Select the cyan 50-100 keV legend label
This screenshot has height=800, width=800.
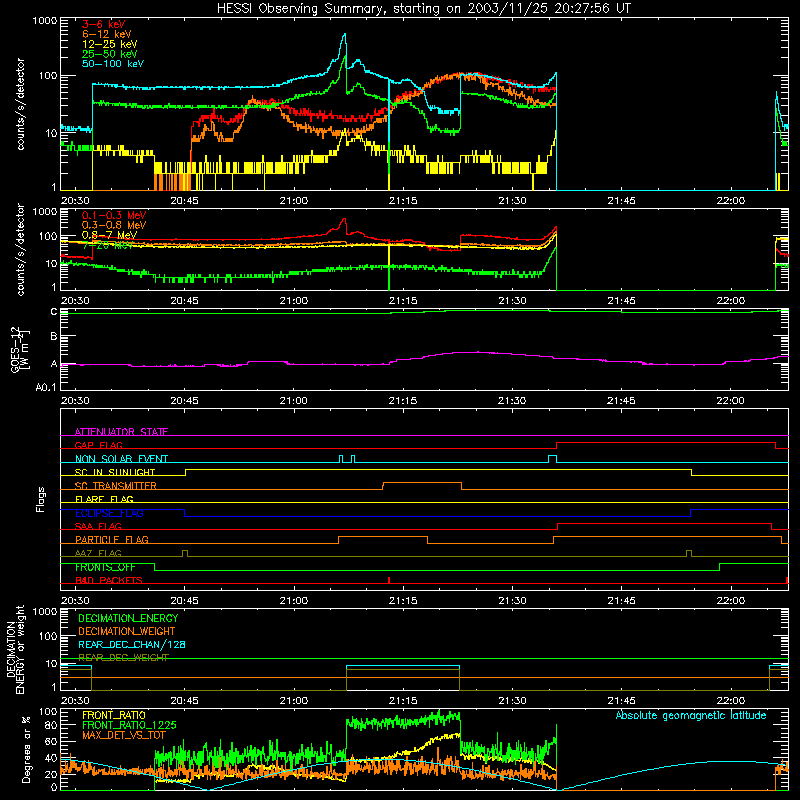[113, 64]
